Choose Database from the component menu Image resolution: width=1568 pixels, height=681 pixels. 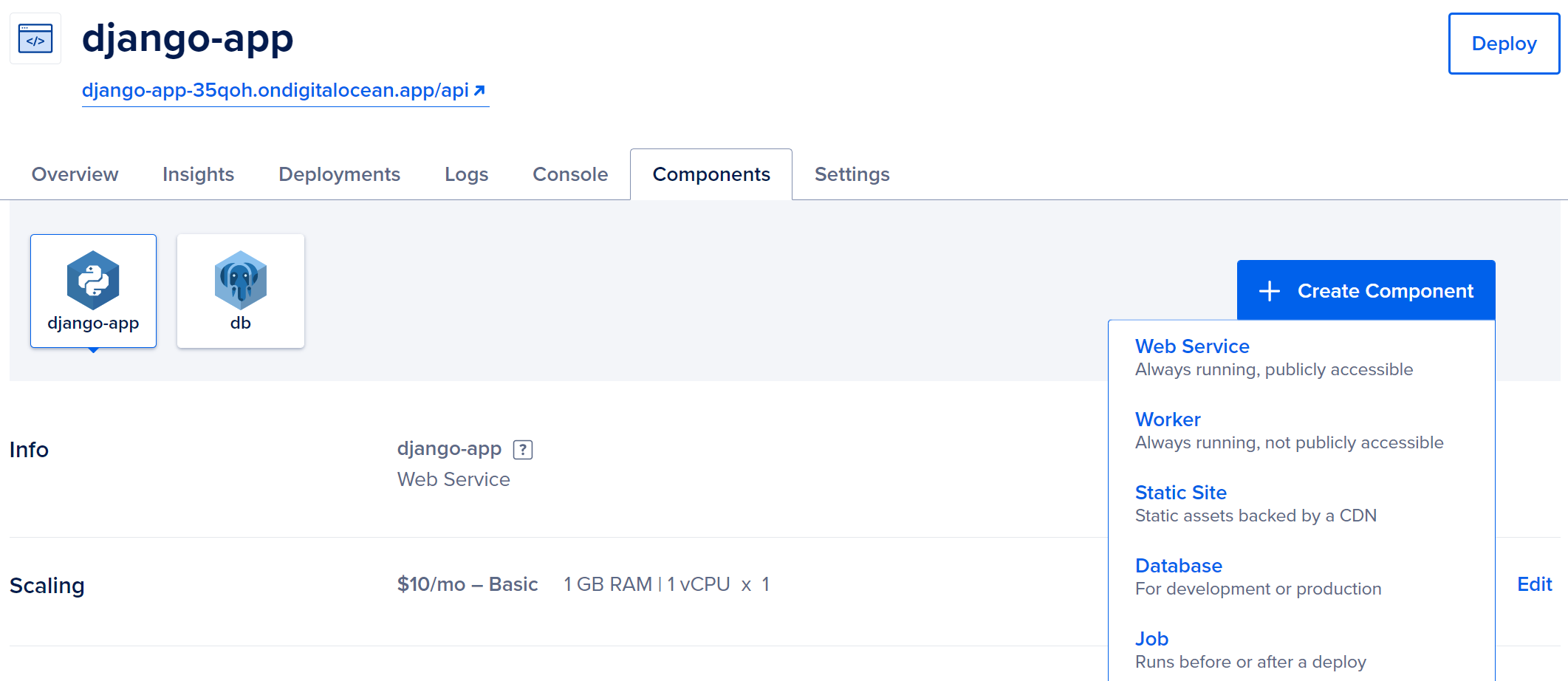(x=1258, y=577)
